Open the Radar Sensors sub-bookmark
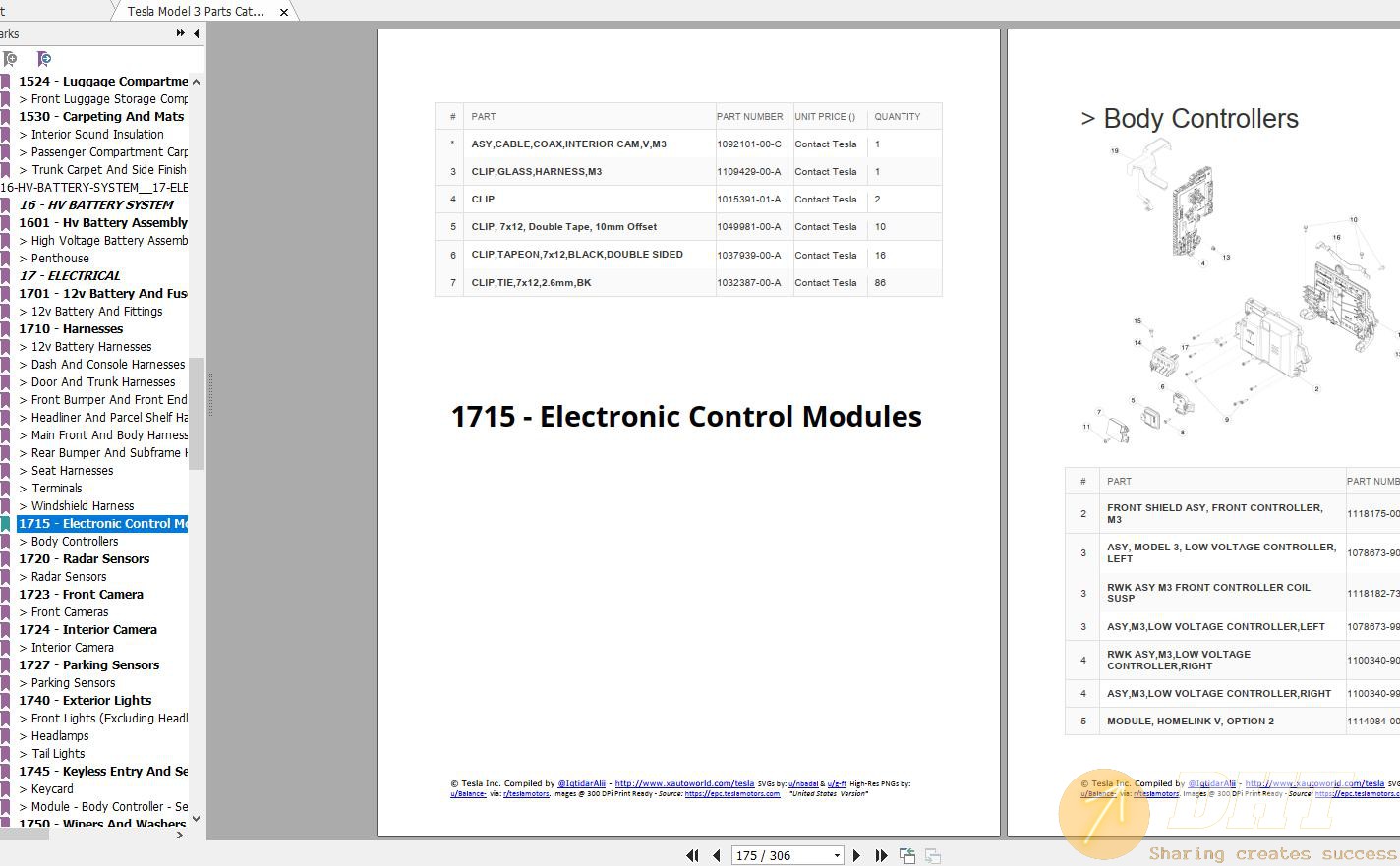1400x866 pixels. [63, 577]
